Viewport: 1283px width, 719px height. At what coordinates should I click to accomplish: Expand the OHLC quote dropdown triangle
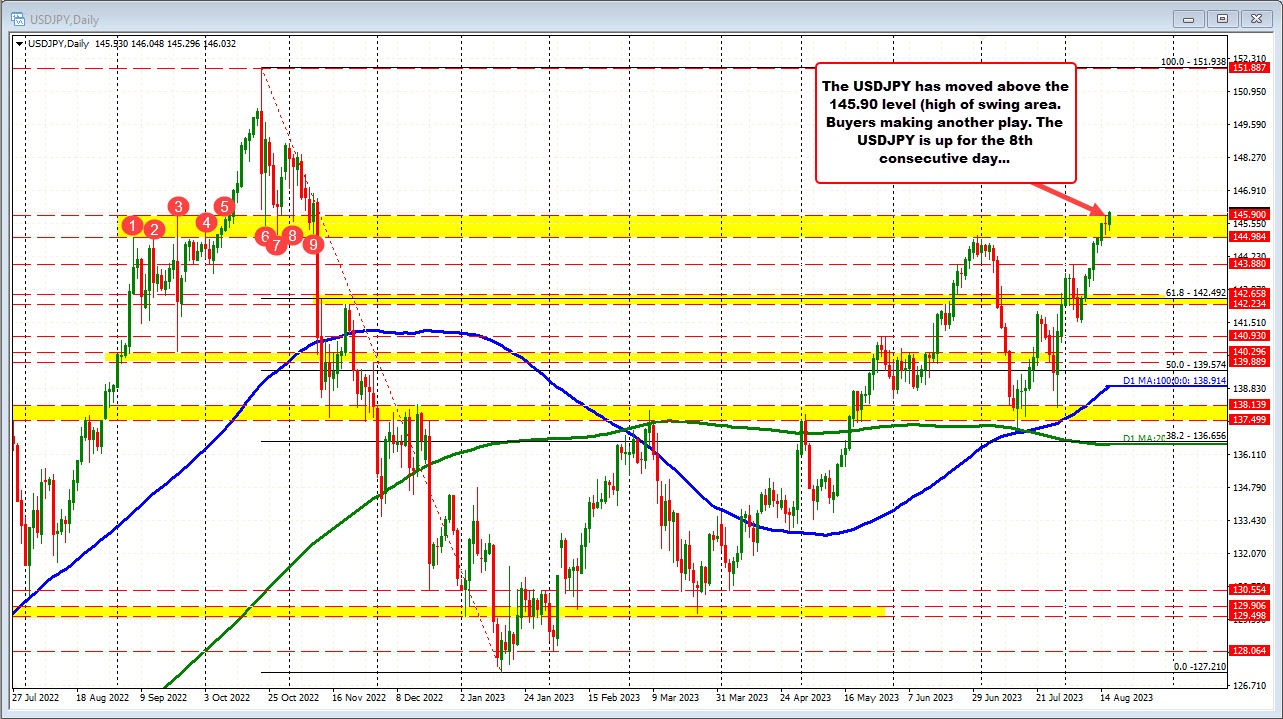19,43
